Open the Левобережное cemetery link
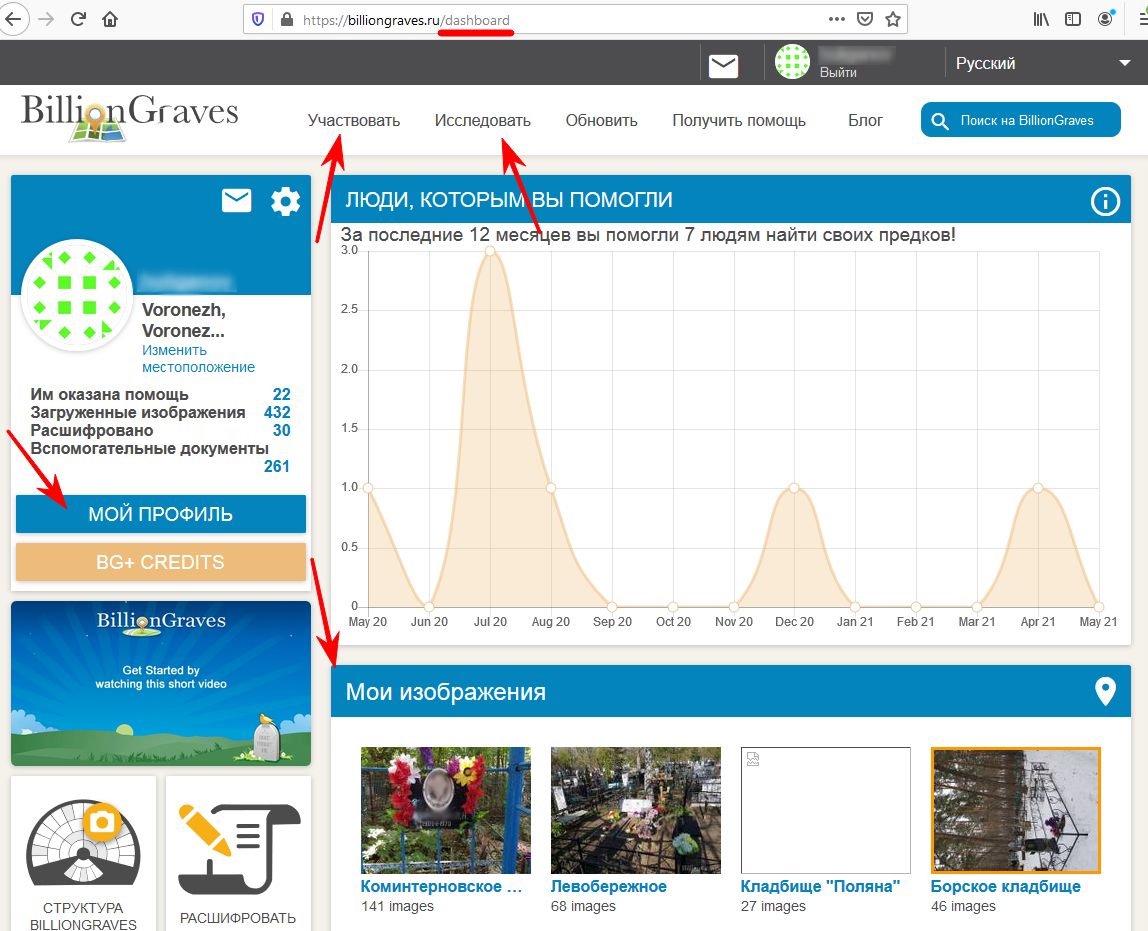 click(x=608, y=886)
